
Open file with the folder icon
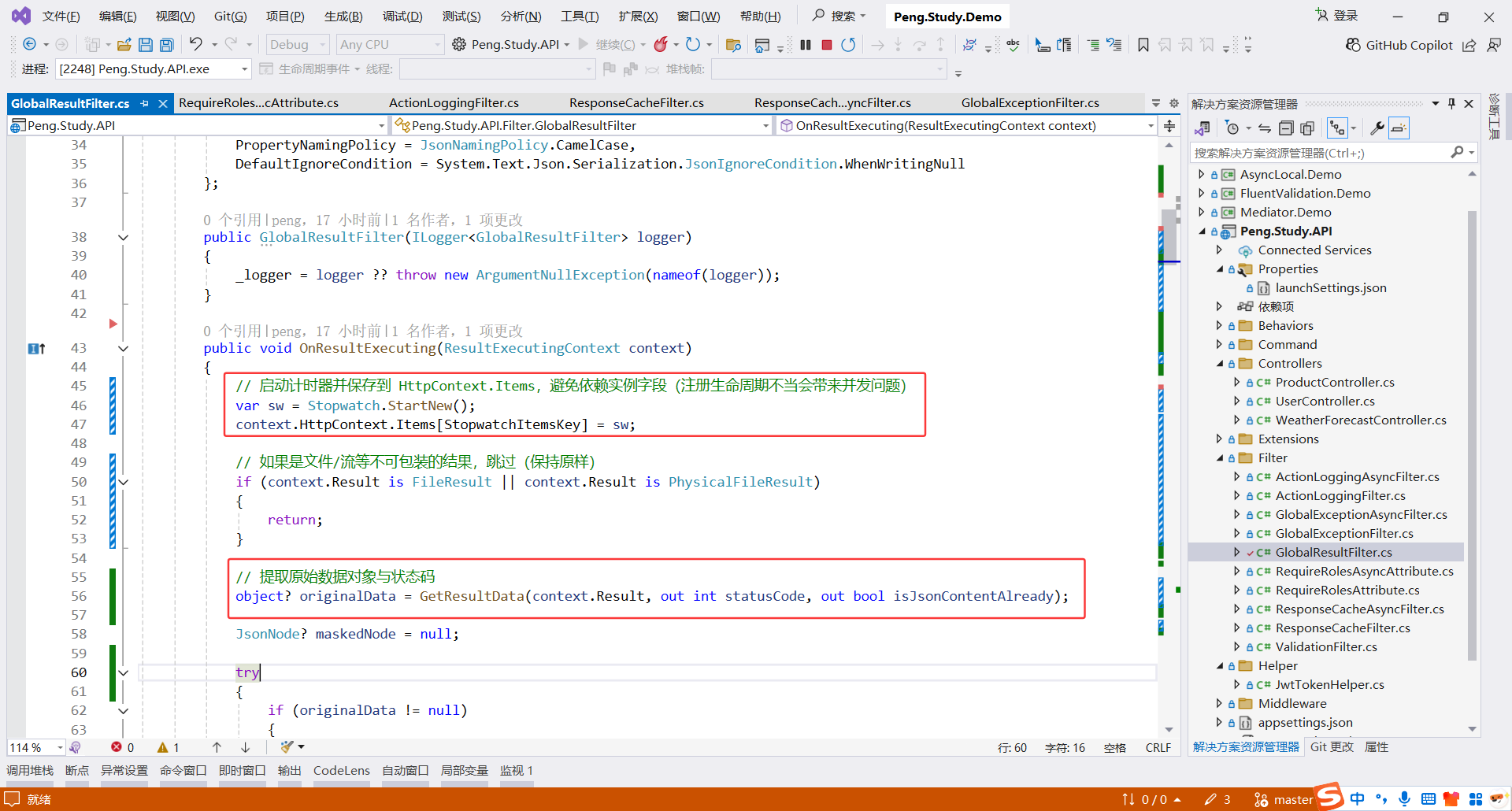(x=124, y=45)
